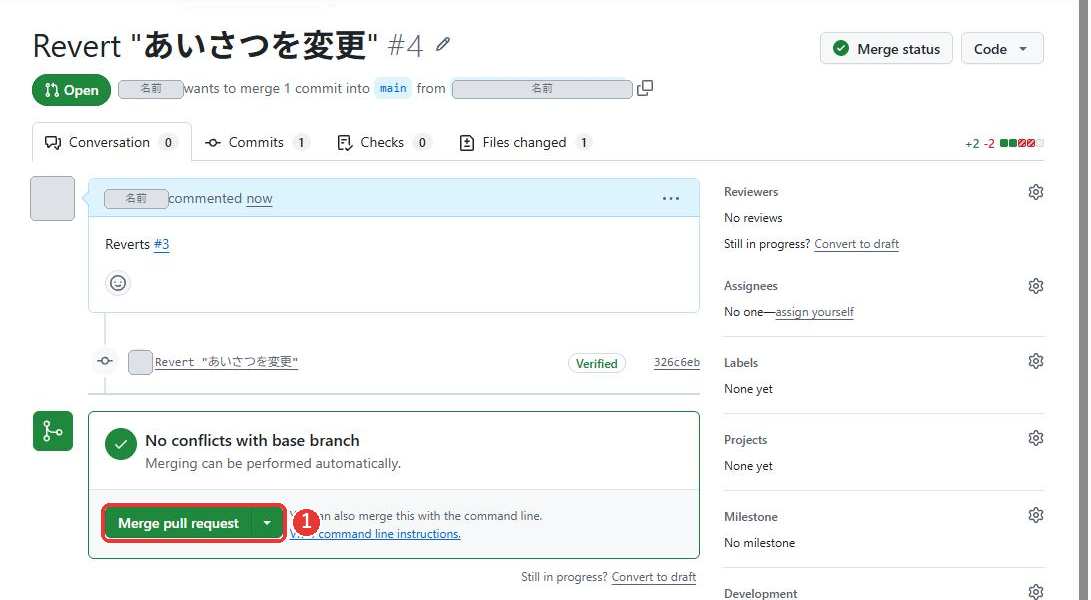Open the Assignees gear settings
Image resolution: width=1091 pixels, height=600 pixels.
pyautogui.click(x=1035, y=286)
